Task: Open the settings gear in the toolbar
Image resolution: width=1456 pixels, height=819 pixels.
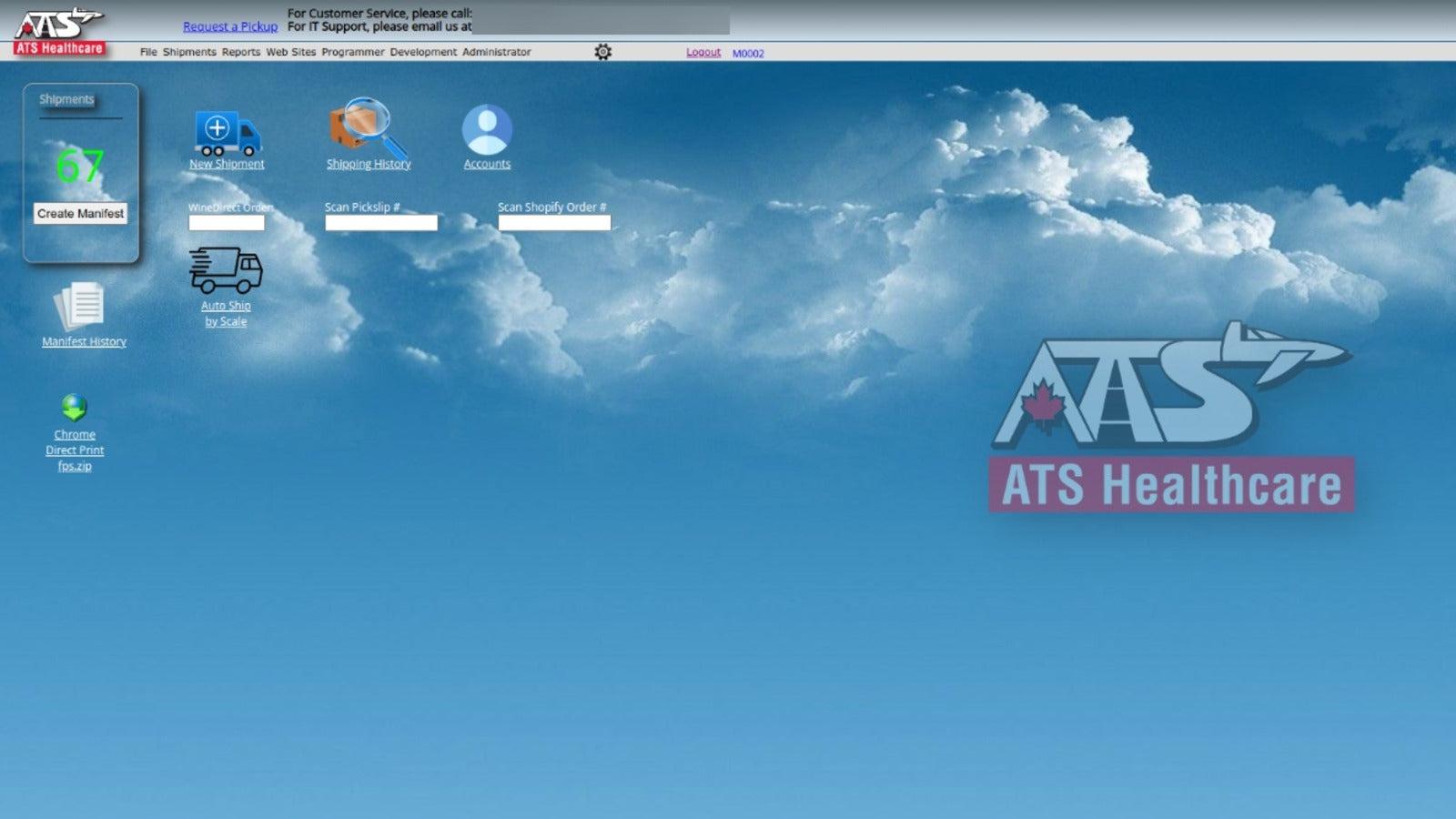Action: [x=602, y=53]
